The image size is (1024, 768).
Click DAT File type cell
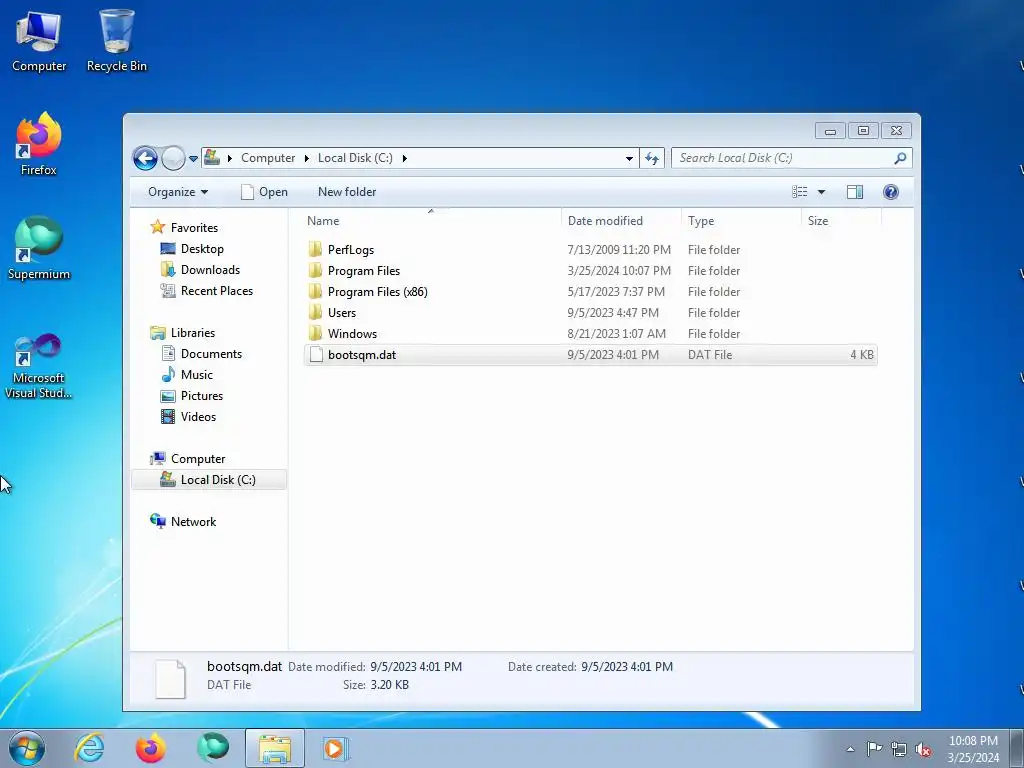point(710,355)
